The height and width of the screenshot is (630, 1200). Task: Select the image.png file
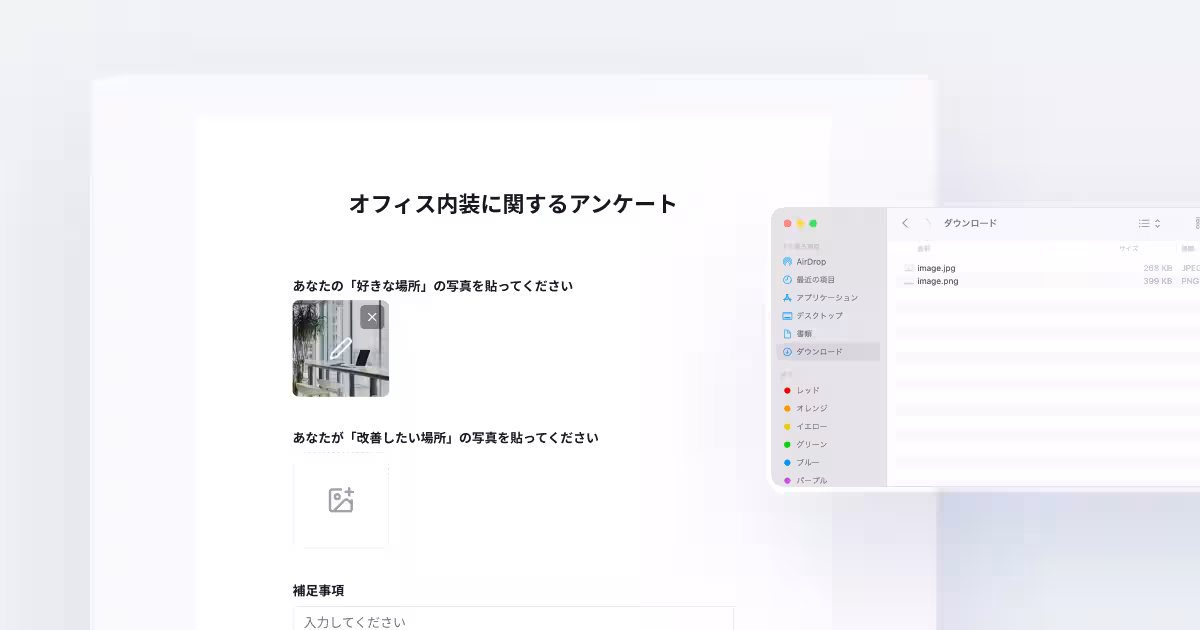[x=935, y=281]
